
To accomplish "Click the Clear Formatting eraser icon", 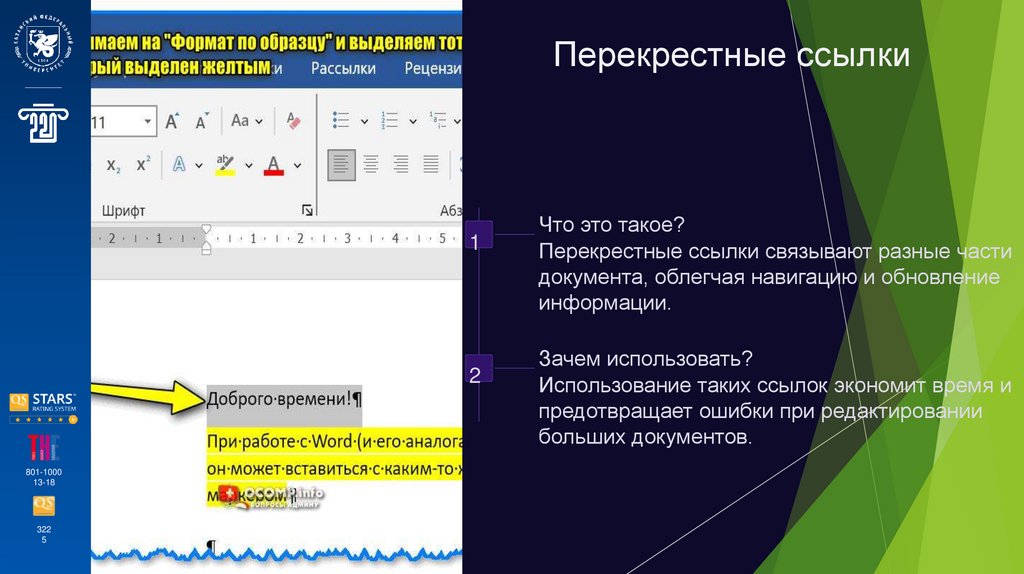I will point(293,121).
